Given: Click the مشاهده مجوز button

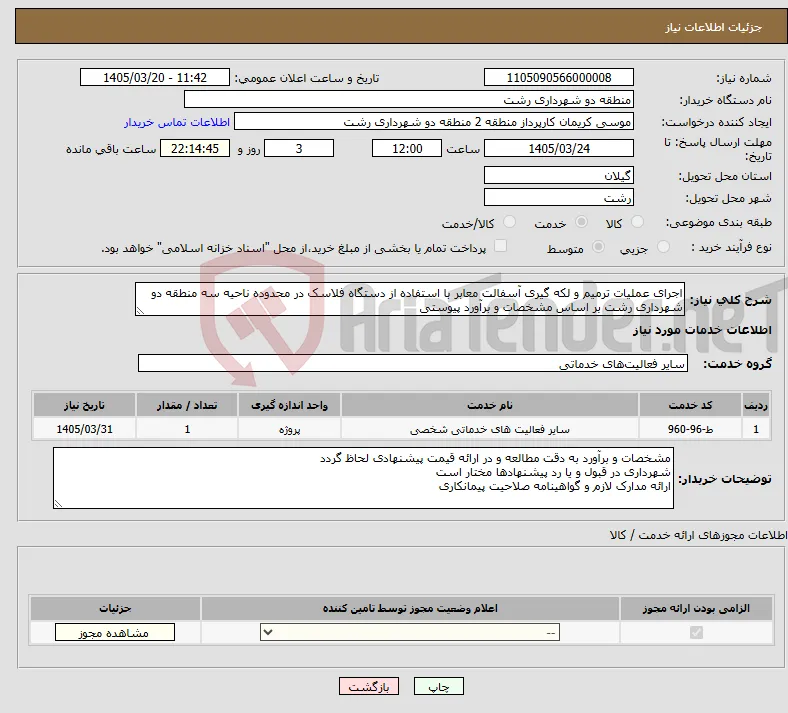Looking at the screenshot, I should pyautogui.click(x=115, y=633).
